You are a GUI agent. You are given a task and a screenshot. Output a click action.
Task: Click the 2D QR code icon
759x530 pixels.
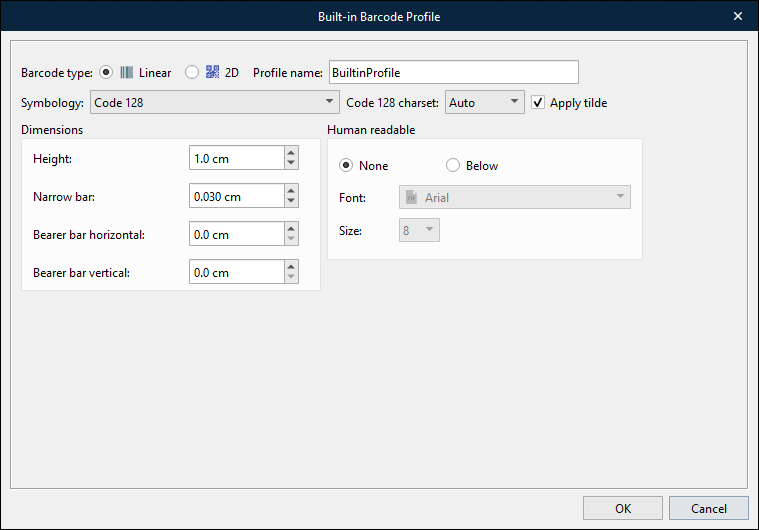tap(213, 72)
